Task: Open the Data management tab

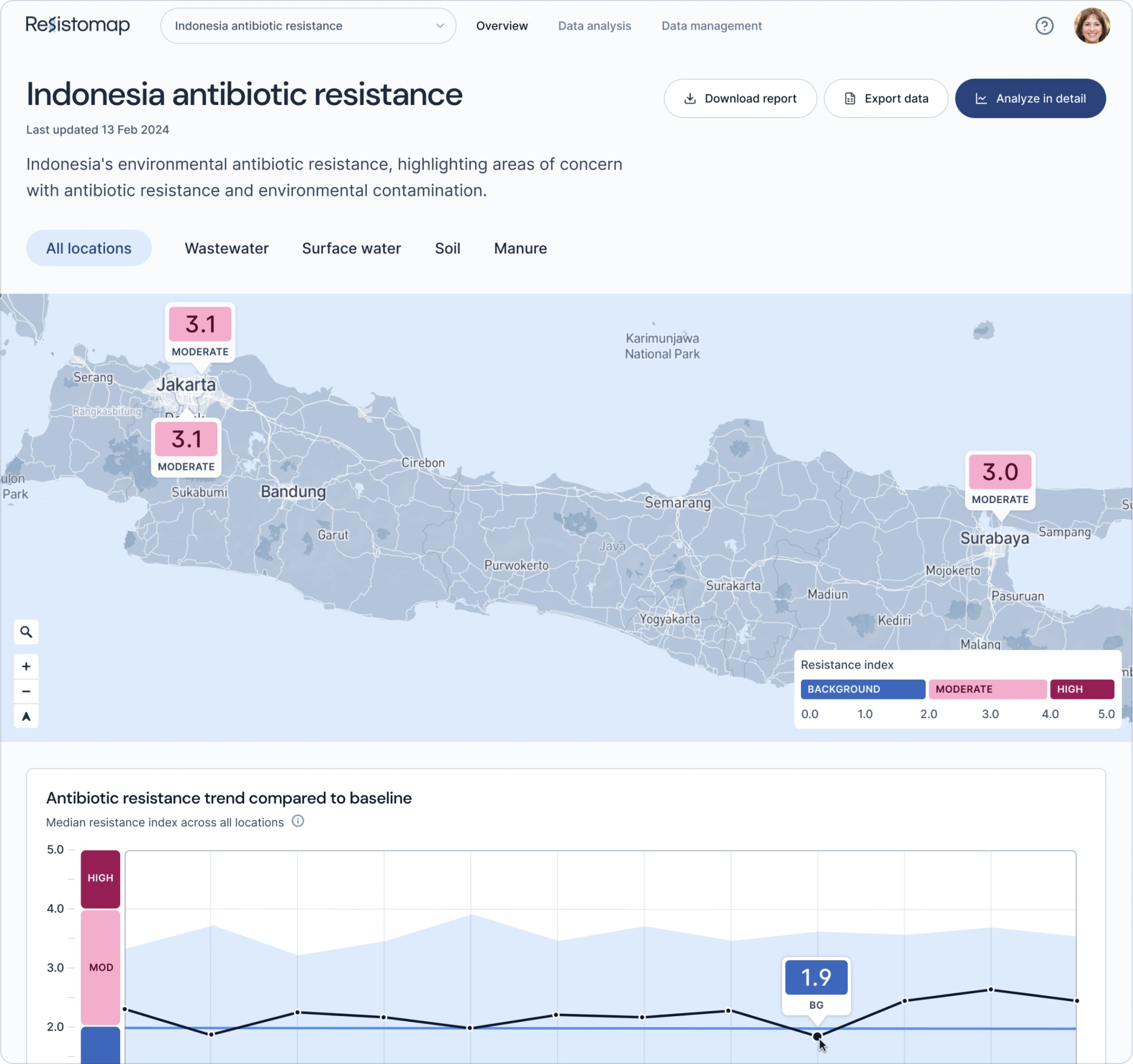Action: pyautogui.click(x=711, y=26)
